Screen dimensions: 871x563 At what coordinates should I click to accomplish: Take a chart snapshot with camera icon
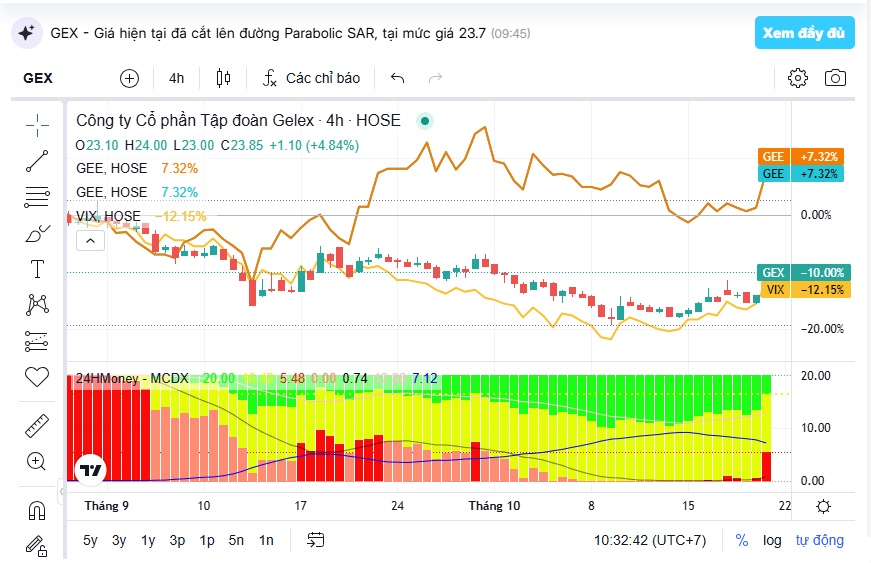[x=835, y=78]
